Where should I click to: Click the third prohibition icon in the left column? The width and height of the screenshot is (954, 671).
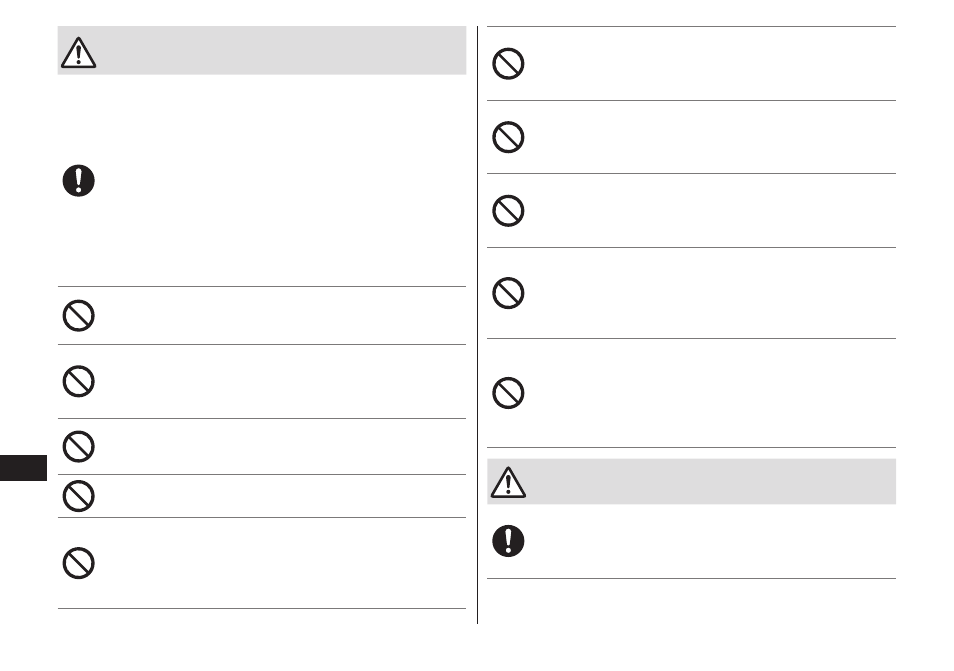(78, 447)
